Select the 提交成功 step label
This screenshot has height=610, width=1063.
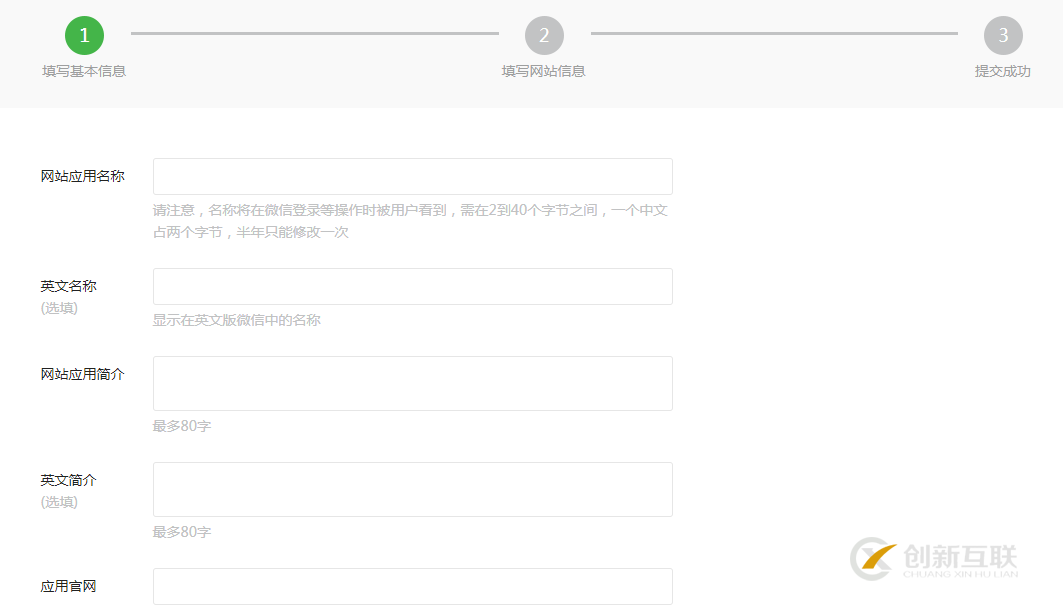pyautogui.click(x=1002, y=71)
